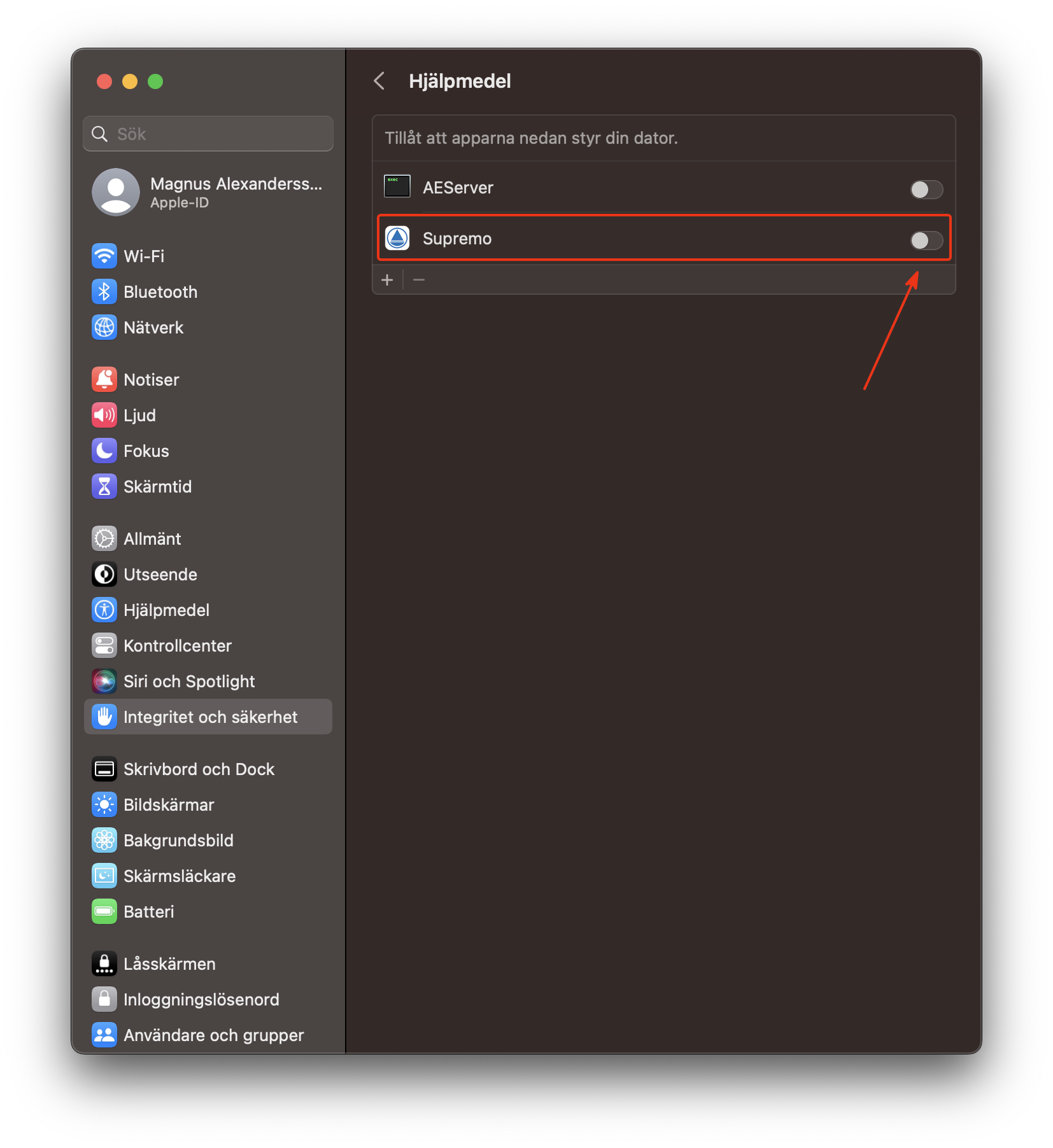Open the Kontrollcenter icon
Image resolution: width=1053 pixels, height=1148 pixels.
pos(104,646)
